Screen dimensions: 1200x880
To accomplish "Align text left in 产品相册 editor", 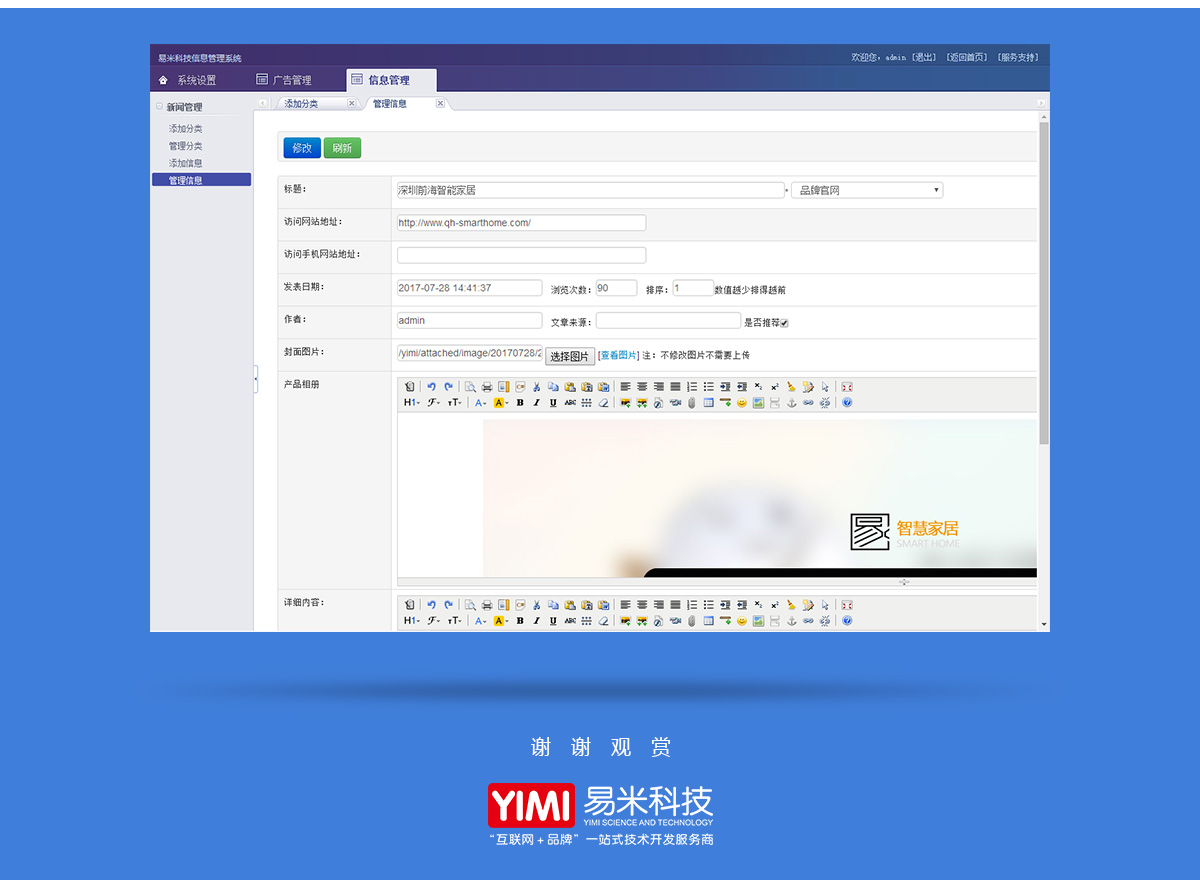I will pos(625,386).
